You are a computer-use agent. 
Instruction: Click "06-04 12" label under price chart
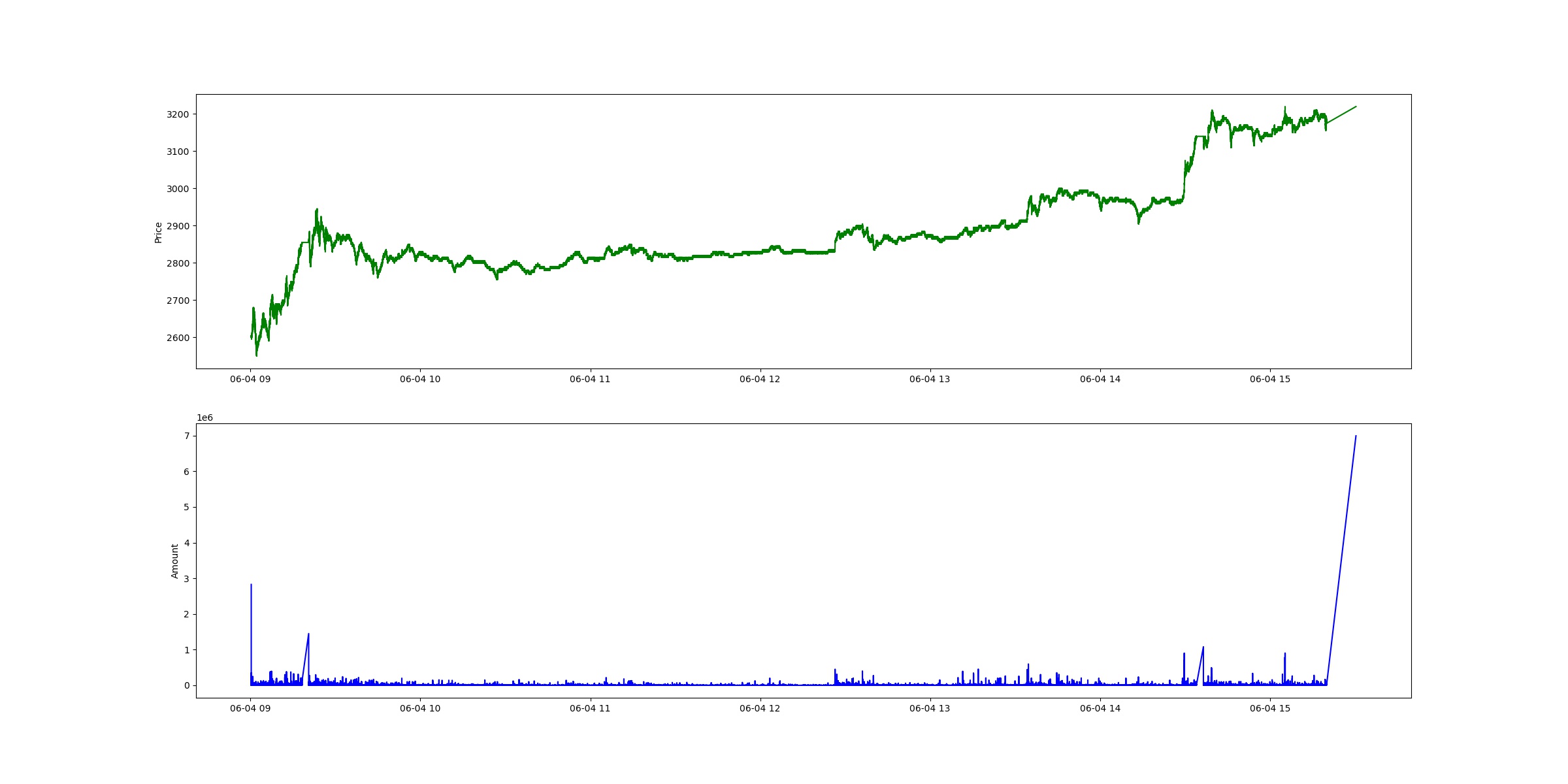(x=760, y=379)
